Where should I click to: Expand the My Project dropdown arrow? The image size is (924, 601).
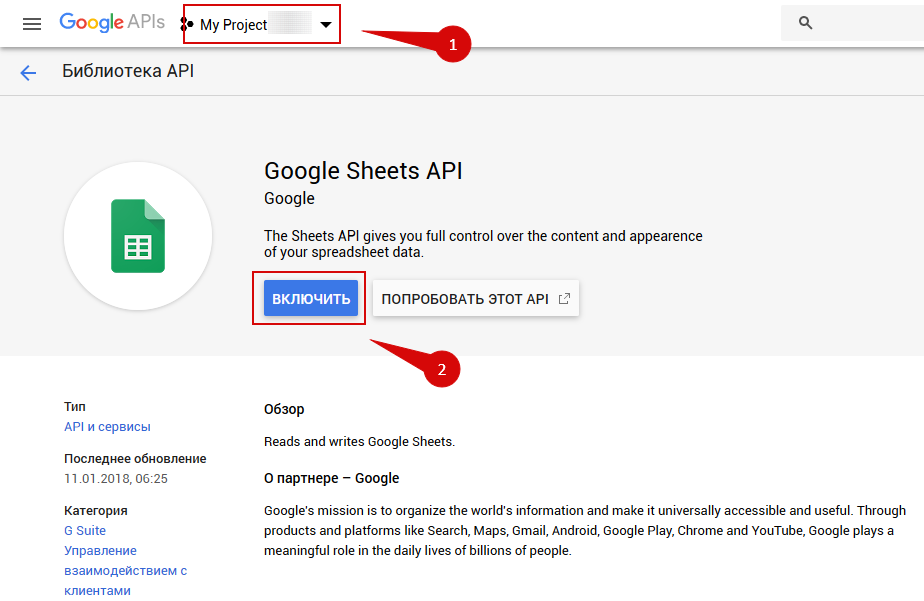[326, 25]
